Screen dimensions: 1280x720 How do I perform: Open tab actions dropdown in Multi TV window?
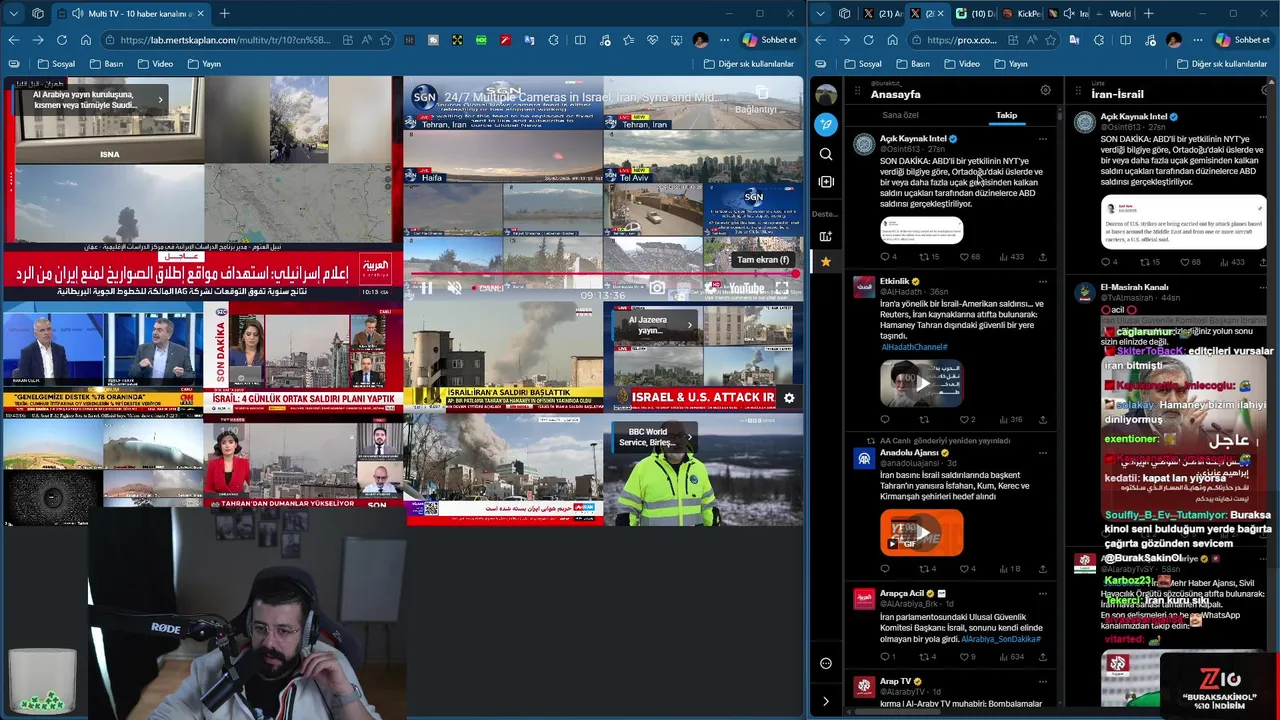(14, 14)
